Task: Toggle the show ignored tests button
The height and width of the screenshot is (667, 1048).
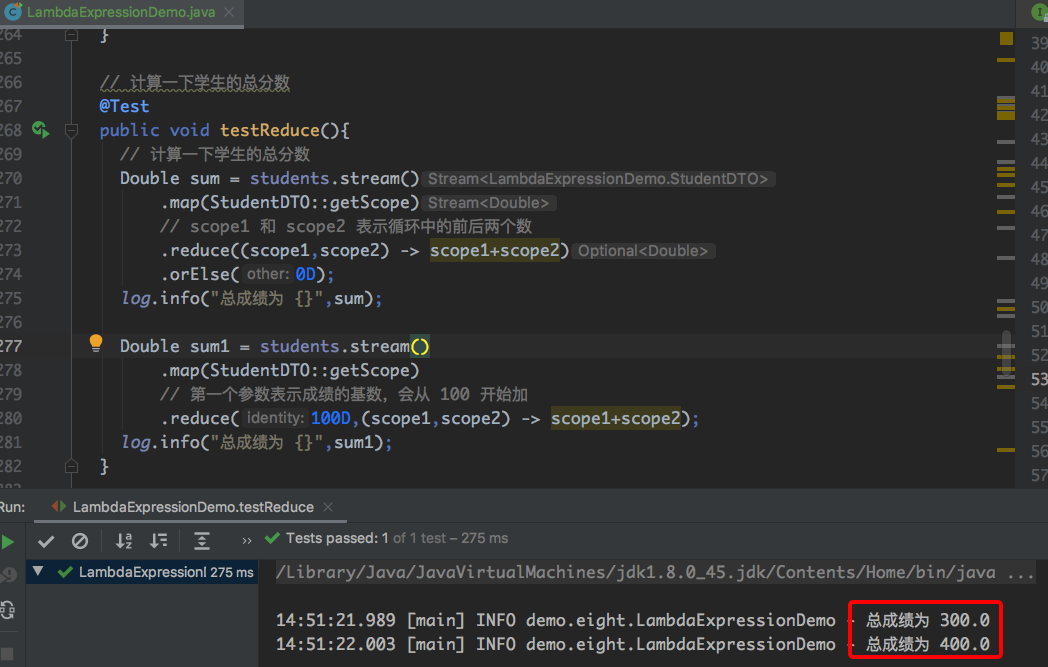Action: (x=80, y=541)
